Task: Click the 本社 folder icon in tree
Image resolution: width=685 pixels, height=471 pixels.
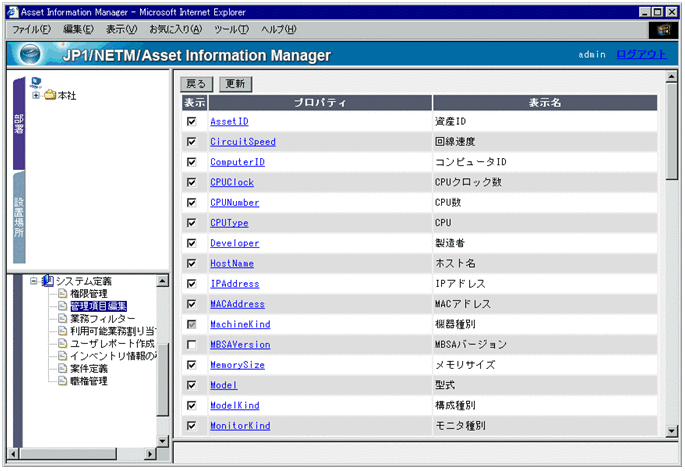Action: point(50,96)
